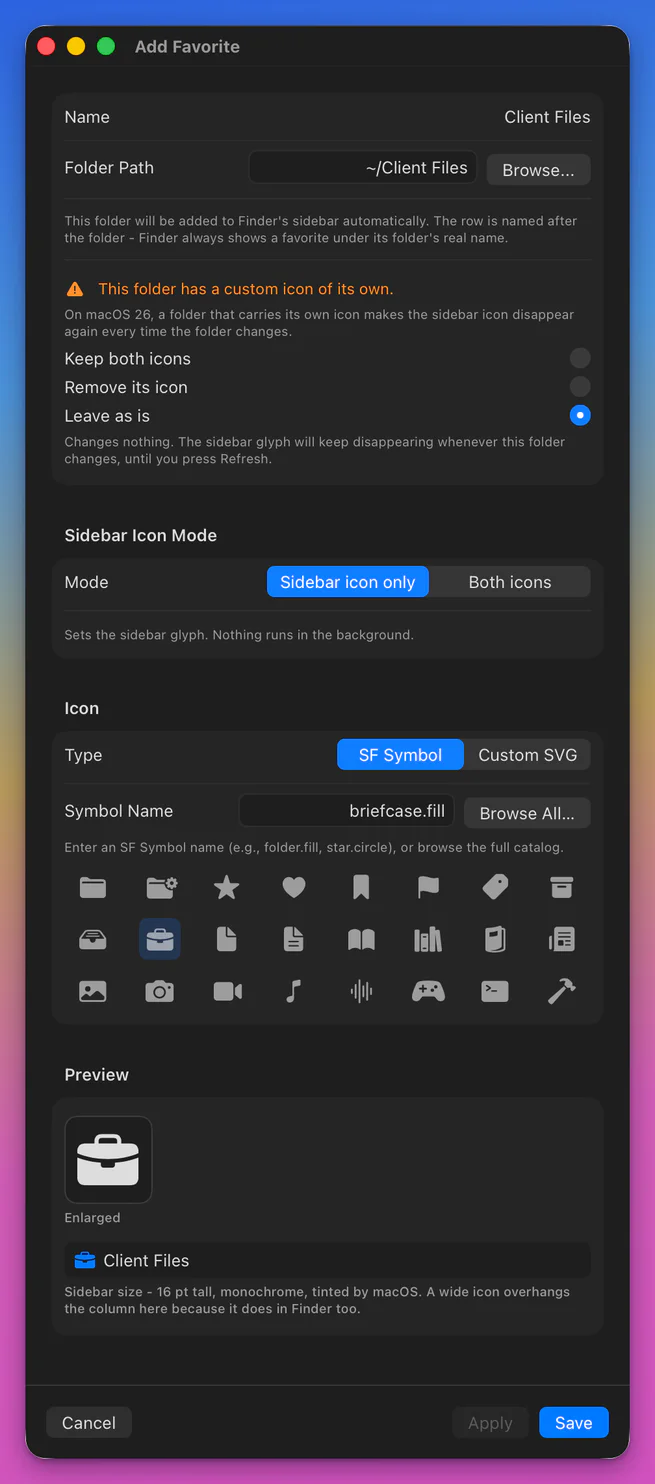Select the folder symbol in the icon grid
This screenshot has width=655, height=1484.
pos(93,887)
